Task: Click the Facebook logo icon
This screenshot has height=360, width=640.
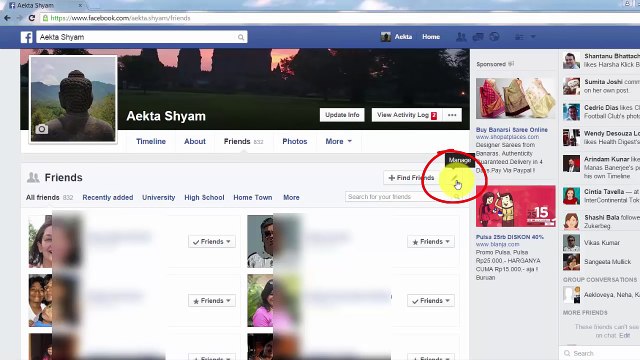Action: 27,37
